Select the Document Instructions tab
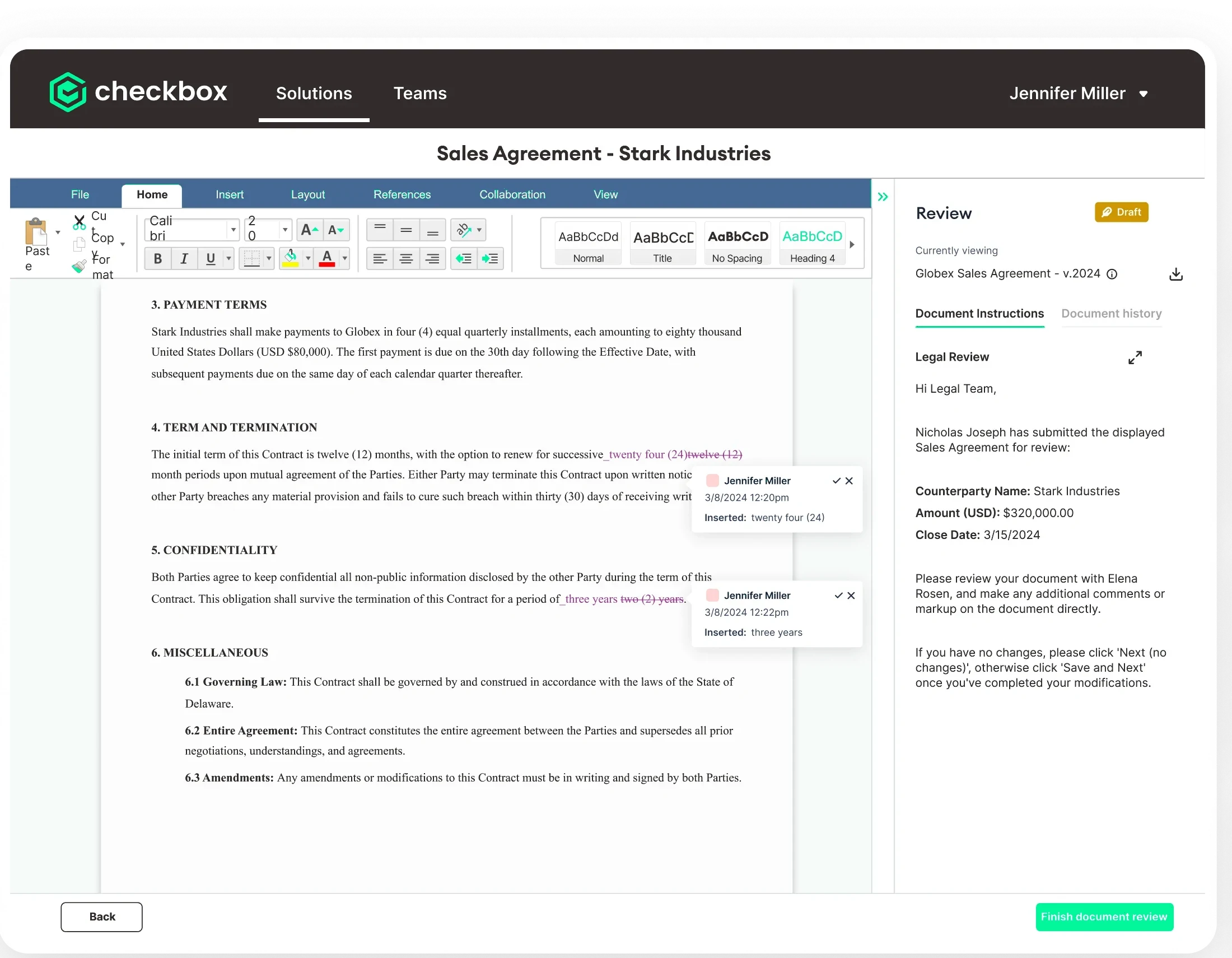 coord(979,314)
